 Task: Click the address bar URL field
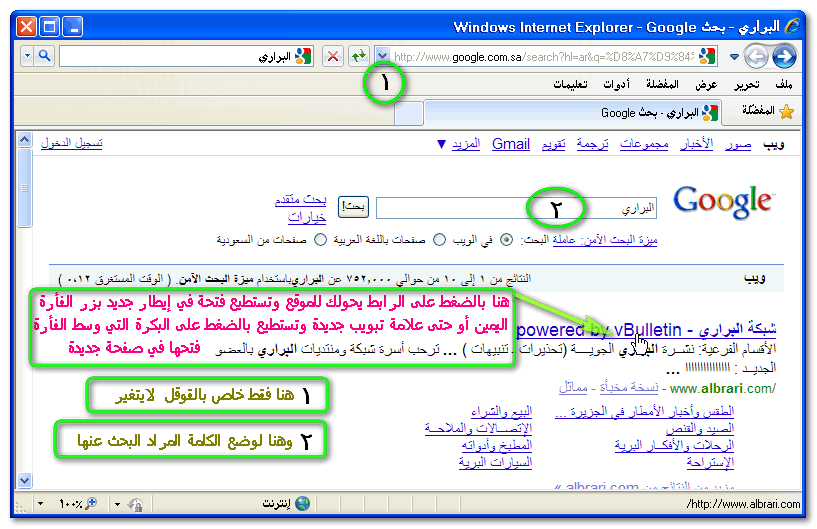(x=544, y=56)
